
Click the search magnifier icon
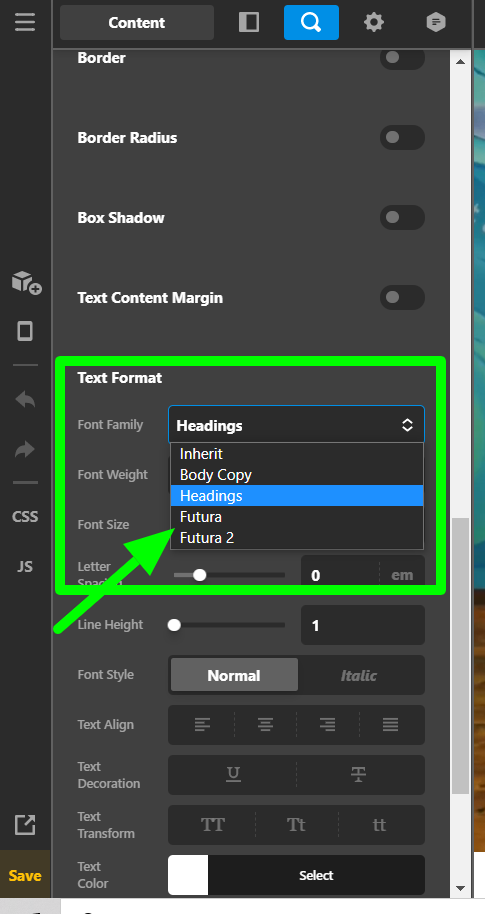click(x=311, y=23)
